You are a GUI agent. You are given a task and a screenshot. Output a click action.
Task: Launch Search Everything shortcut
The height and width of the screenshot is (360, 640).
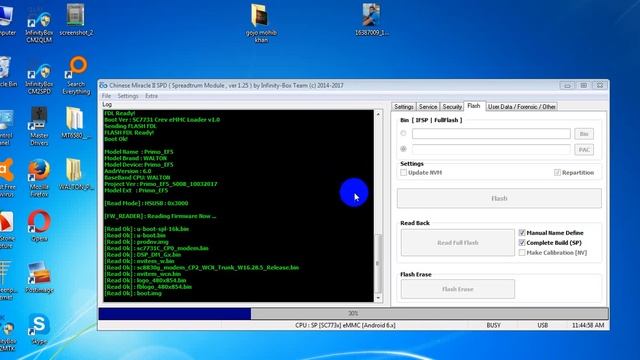point(76,76)
